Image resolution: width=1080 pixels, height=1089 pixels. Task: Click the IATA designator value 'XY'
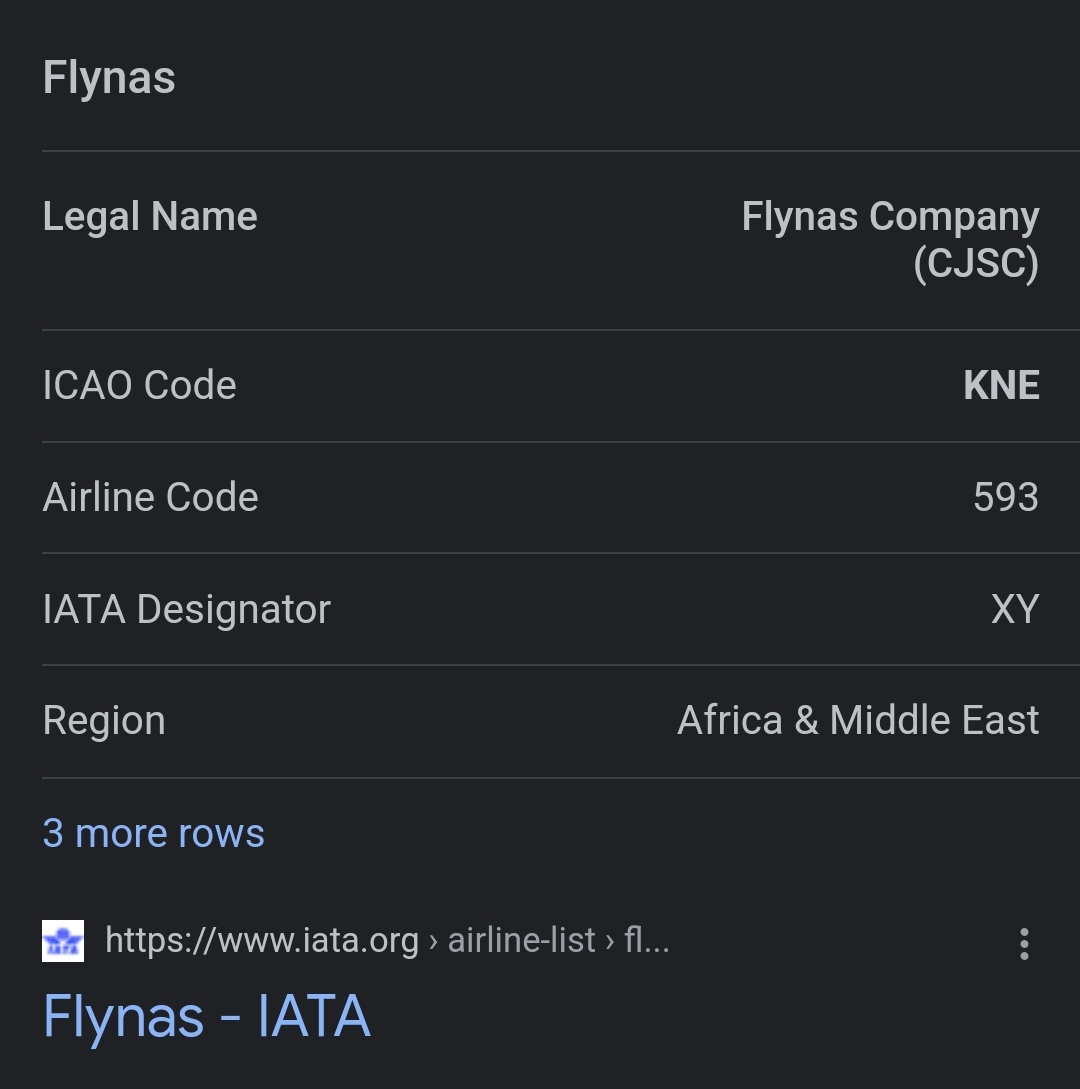coord(1015,609)
